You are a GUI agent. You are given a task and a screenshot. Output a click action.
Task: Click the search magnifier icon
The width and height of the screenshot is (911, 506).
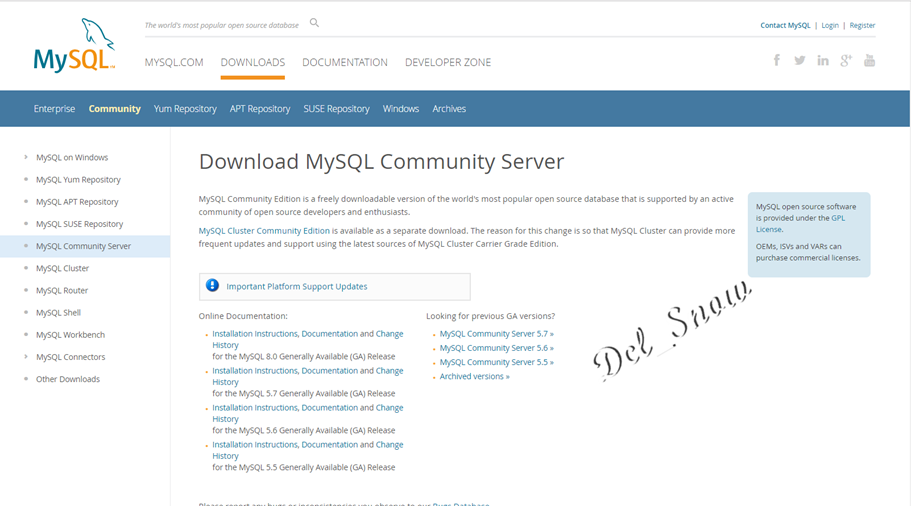pos(314,23)
